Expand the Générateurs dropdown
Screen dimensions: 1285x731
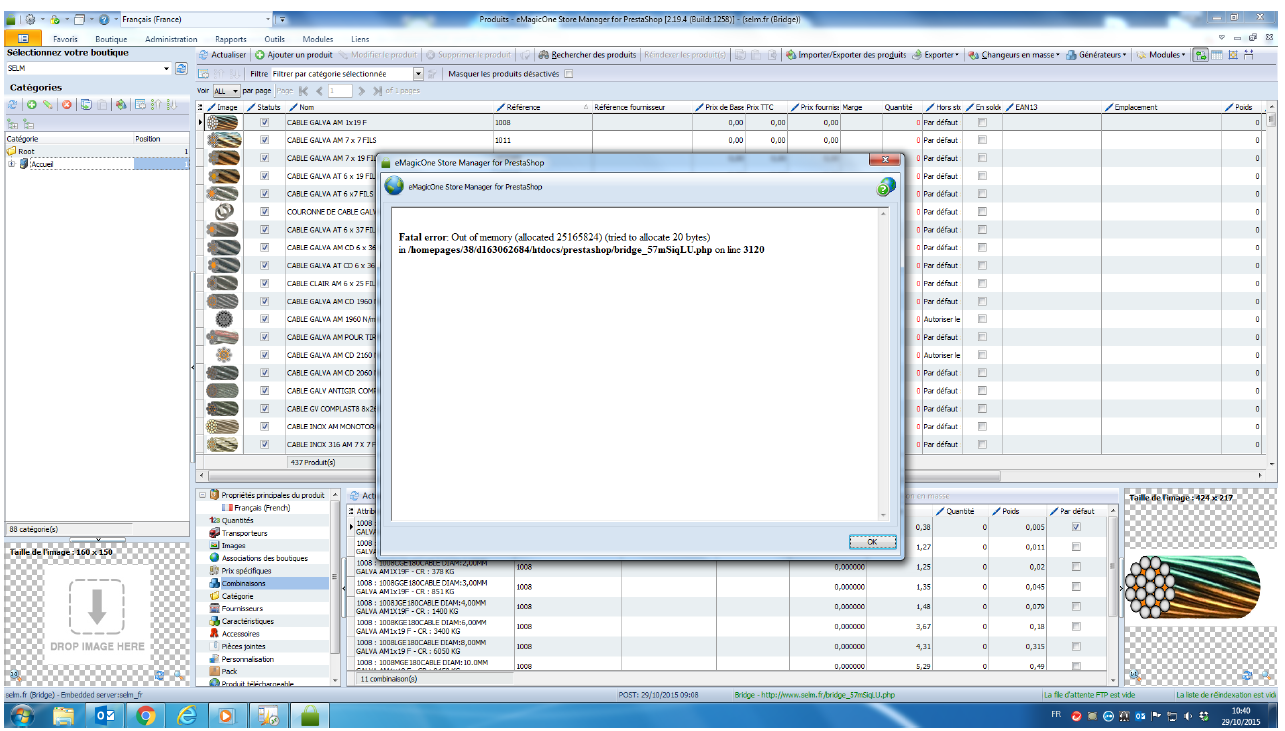pos(1096,55)
